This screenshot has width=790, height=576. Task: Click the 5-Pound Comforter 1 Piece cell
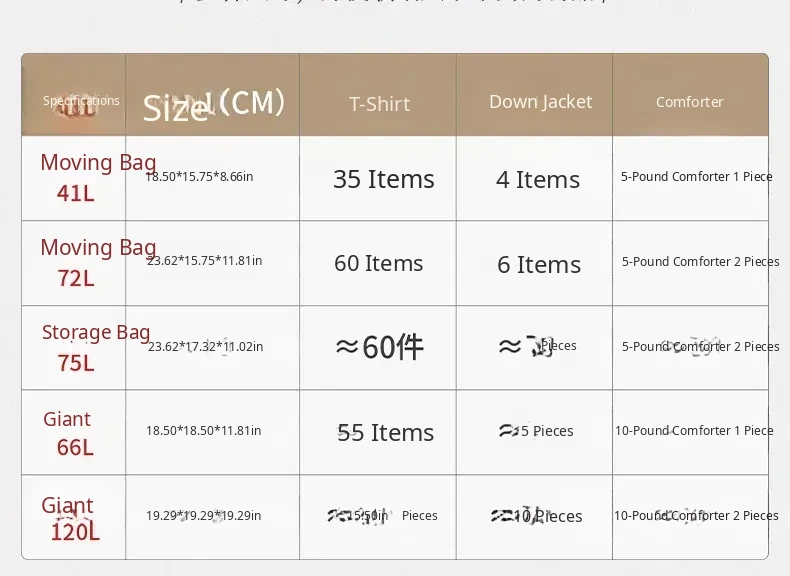696,177
